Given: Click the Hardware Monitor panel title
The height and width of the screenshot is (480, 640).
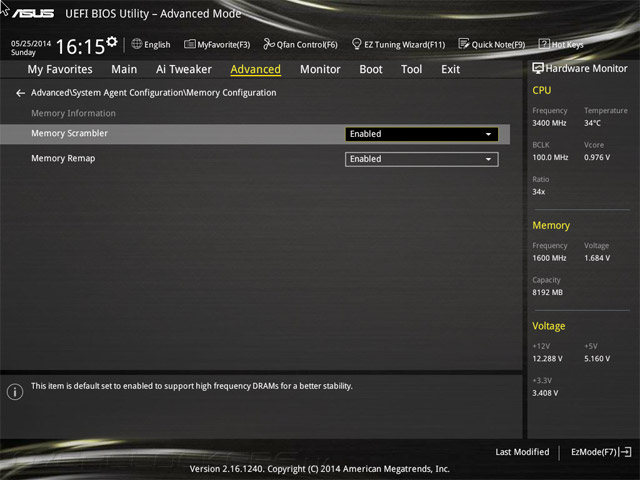Looking at the screenshot, I should click(x=586, y=69).
